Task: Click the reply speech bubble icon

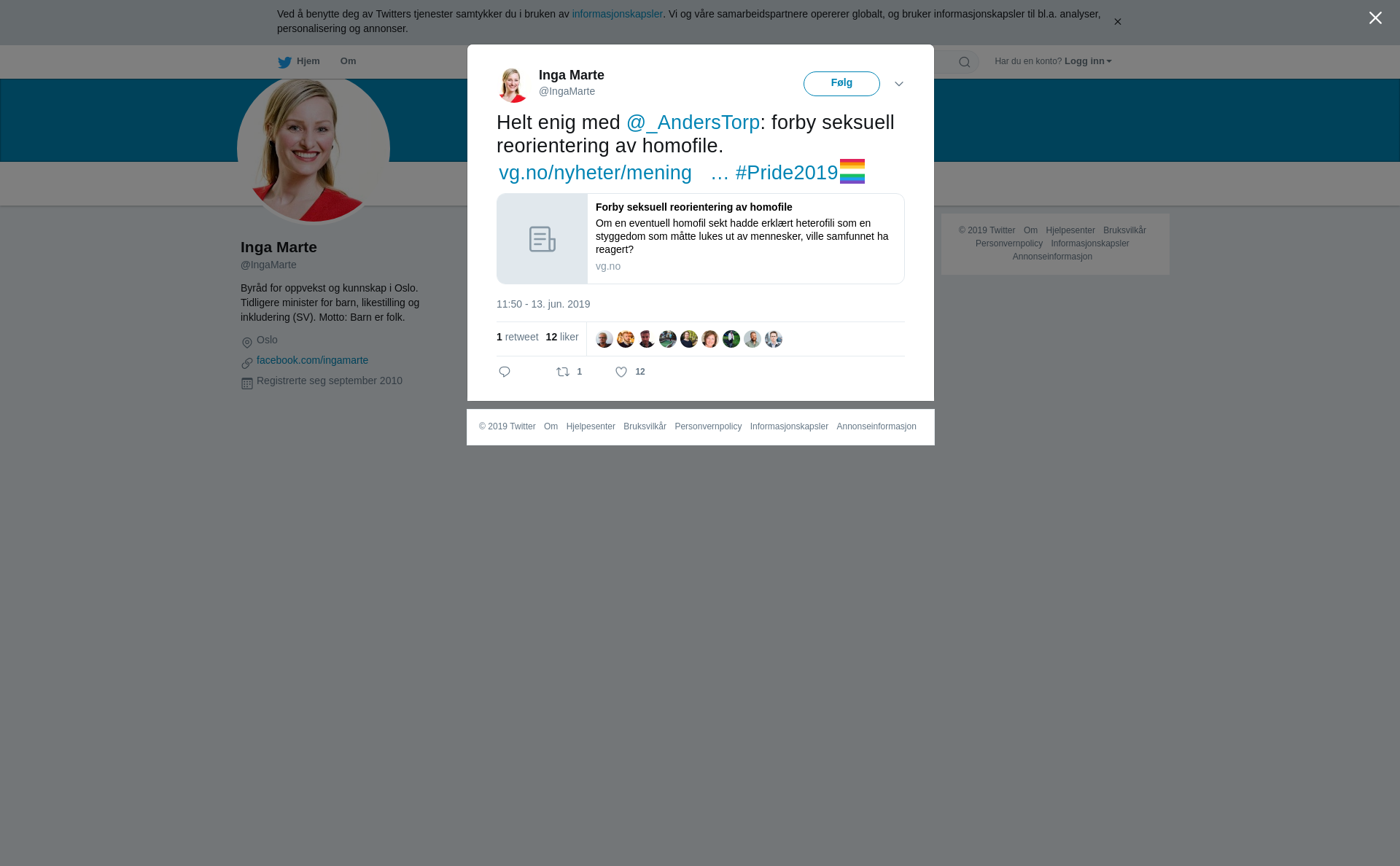Action: 505,372
